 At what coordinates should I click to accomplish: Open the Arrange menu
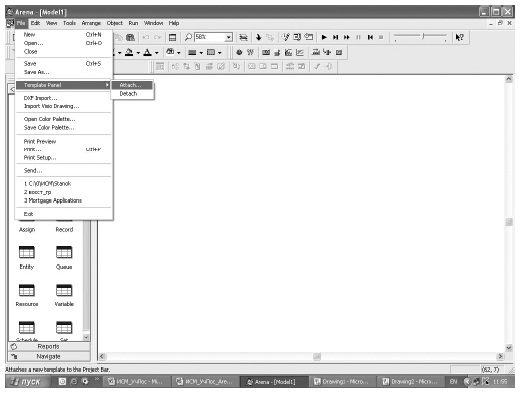pos(91,23)
